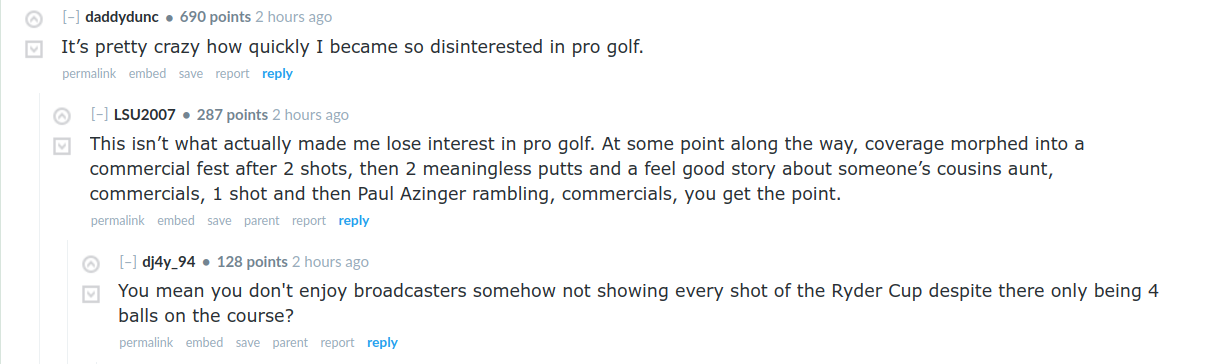The image size is (1209, 364).
Task: Reply to daddydunc's comment
Action: pos(277,73)
